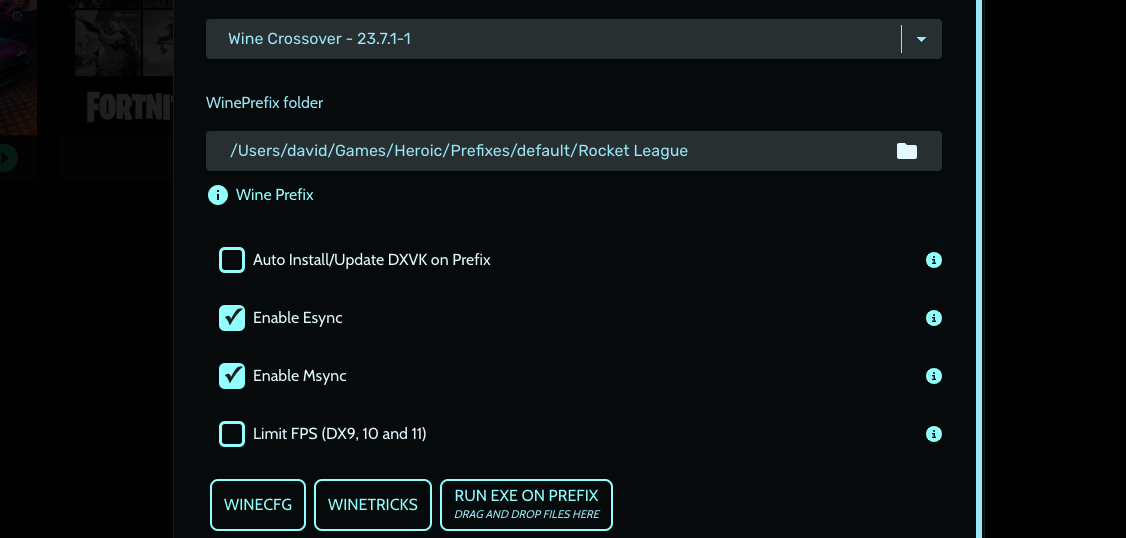
Task: Open the WINECFG tool
Action: tap(258, 505)
